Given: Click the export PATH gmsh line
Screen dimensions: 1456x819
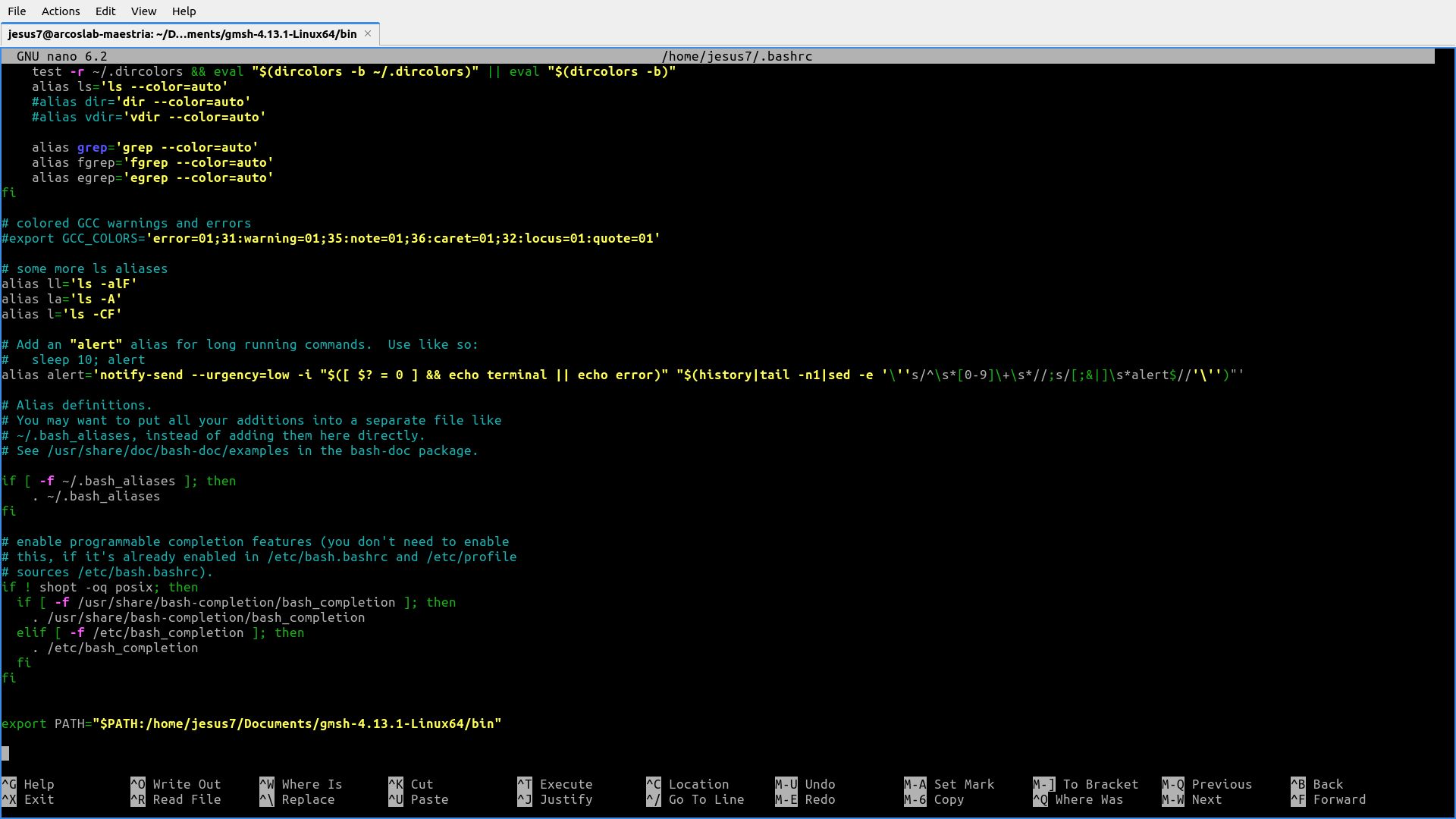Looking at the screenshot, I should (252, 723).
